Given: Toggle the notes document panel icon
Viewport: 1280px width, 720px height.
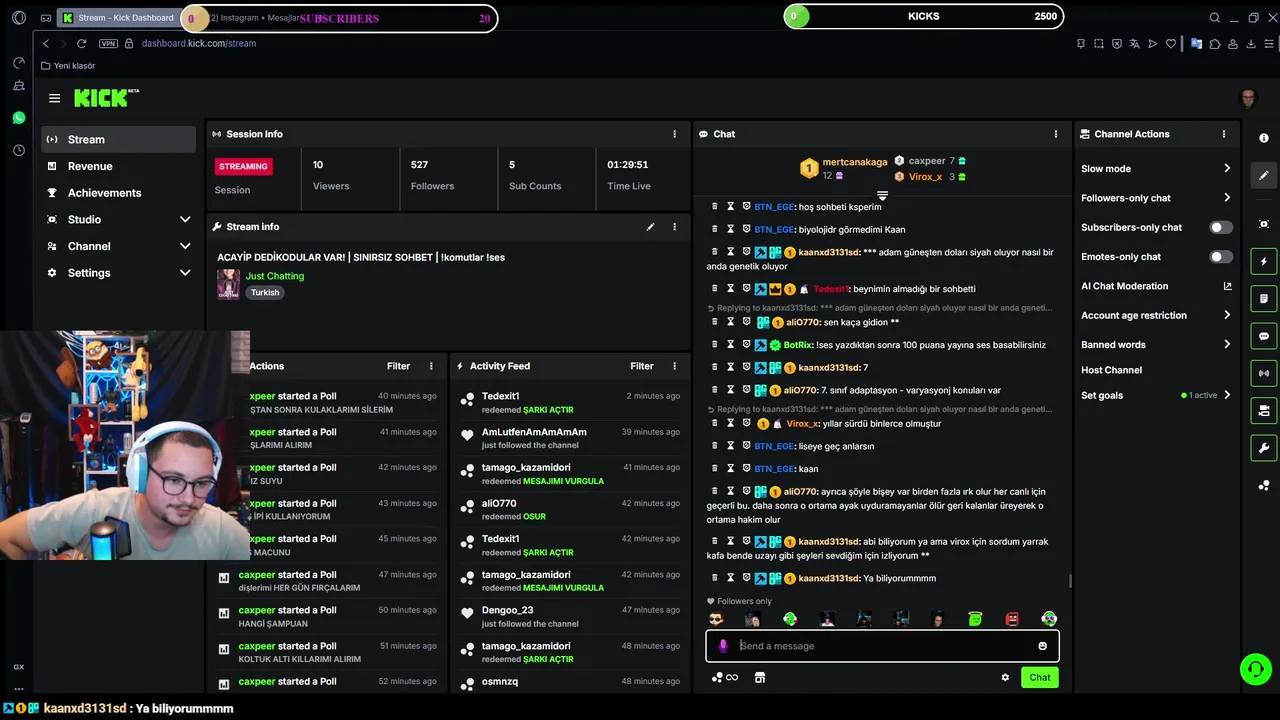Looking at the screenshot, I should tap(1264, 299).
